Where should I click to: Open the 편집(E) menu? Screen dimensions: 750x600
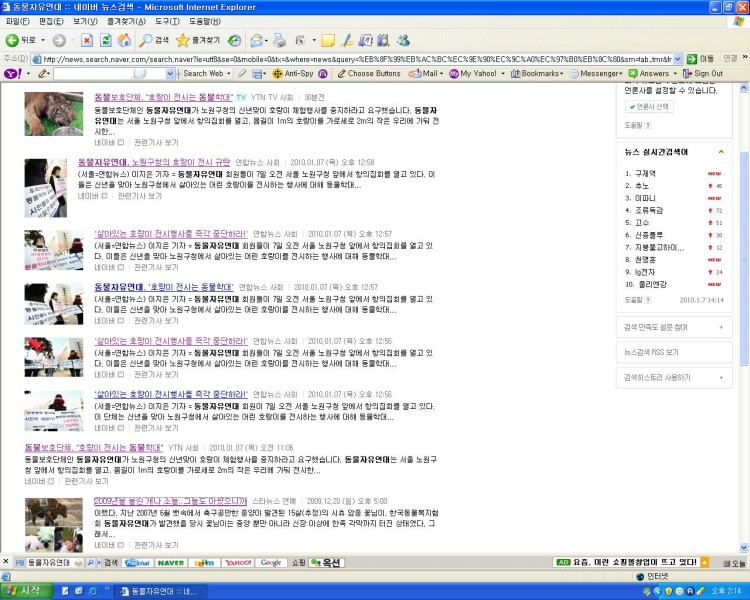51,21
